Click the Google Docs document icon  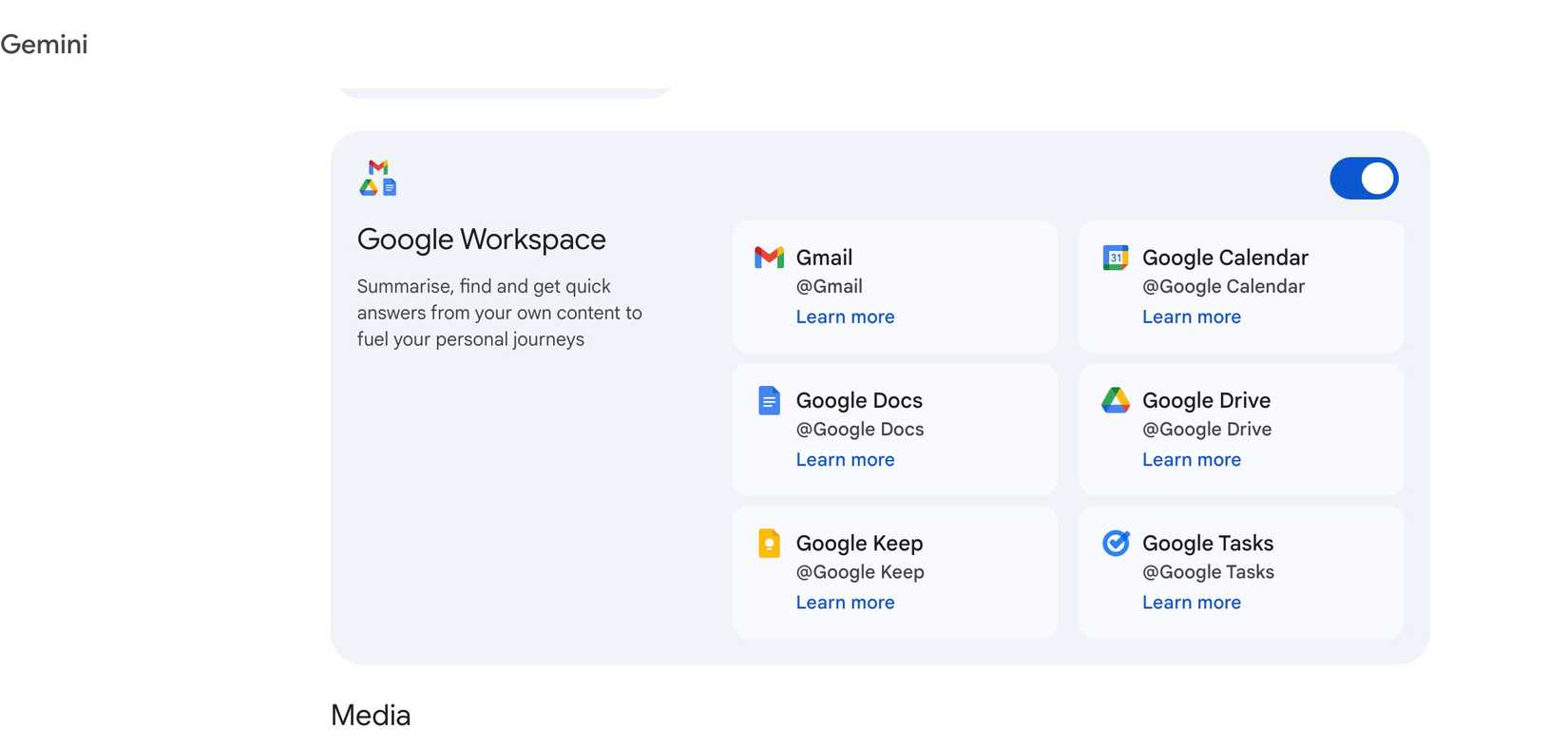[x=769, y=400]
